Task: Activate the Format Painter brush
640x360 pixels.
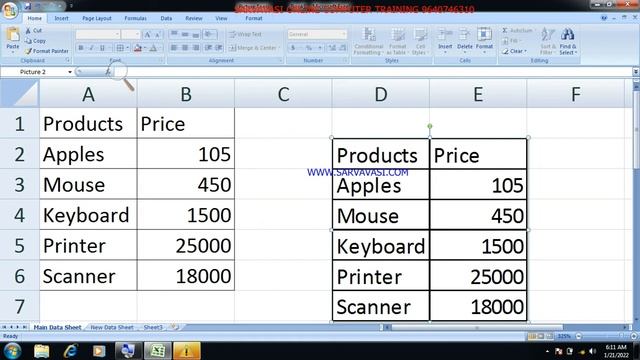Action: 47,51
